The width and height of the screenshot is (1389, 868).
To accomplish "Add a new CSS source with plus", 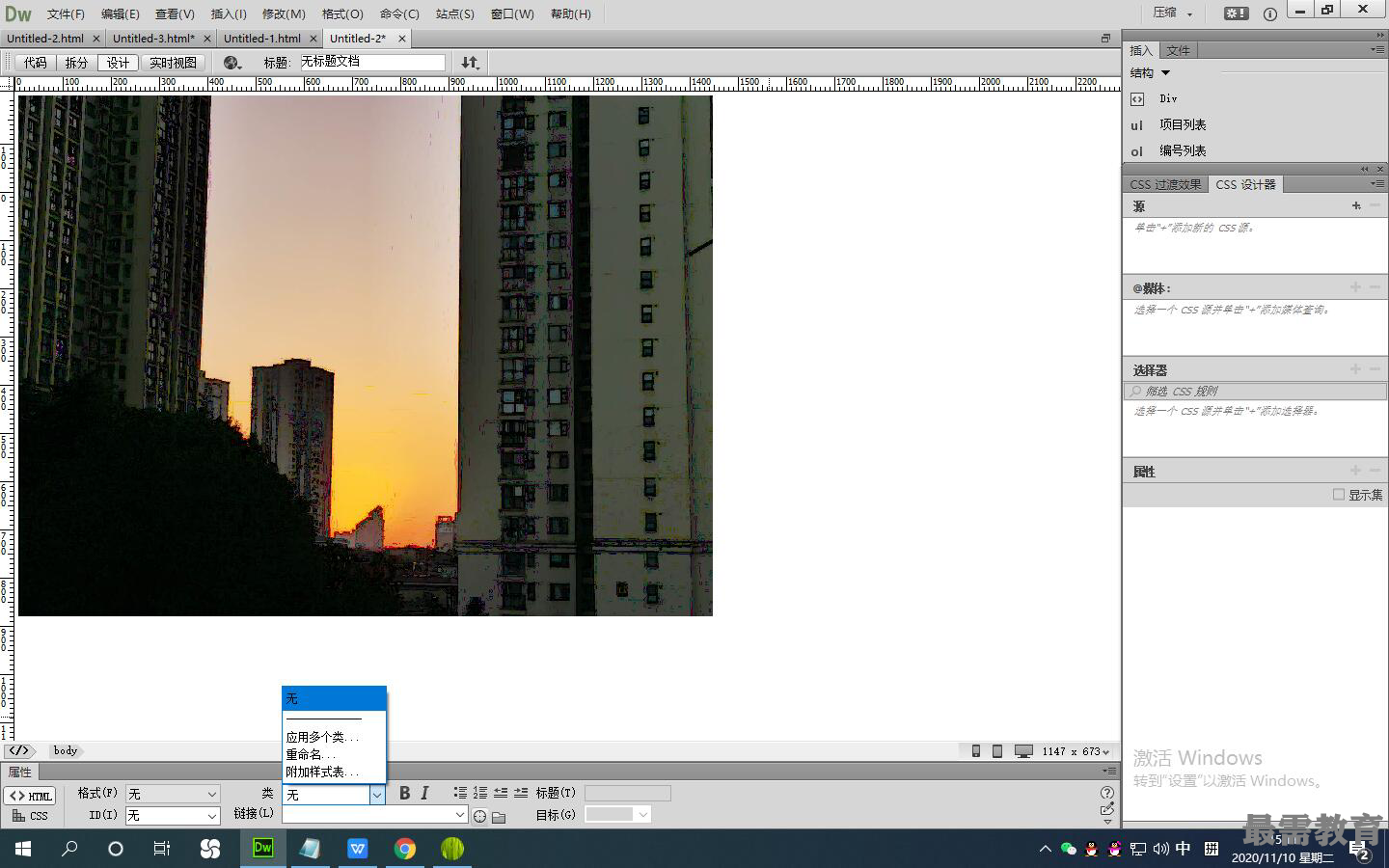I will click(x=1356, y=205).
